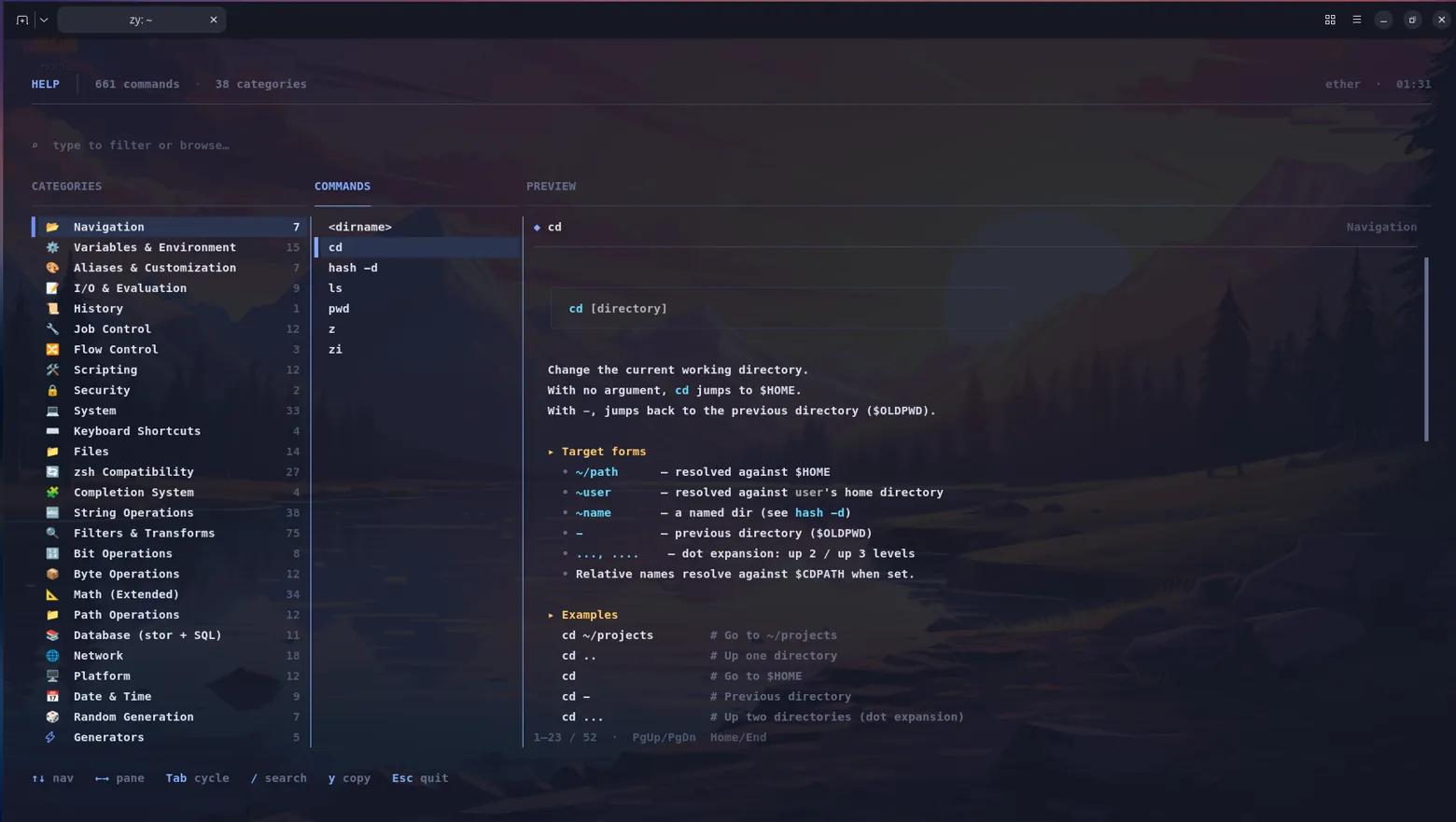Click the Keyboard Shortcuts keyboard icon
Screen dimensions: 1456x822
tap(52, 431)
